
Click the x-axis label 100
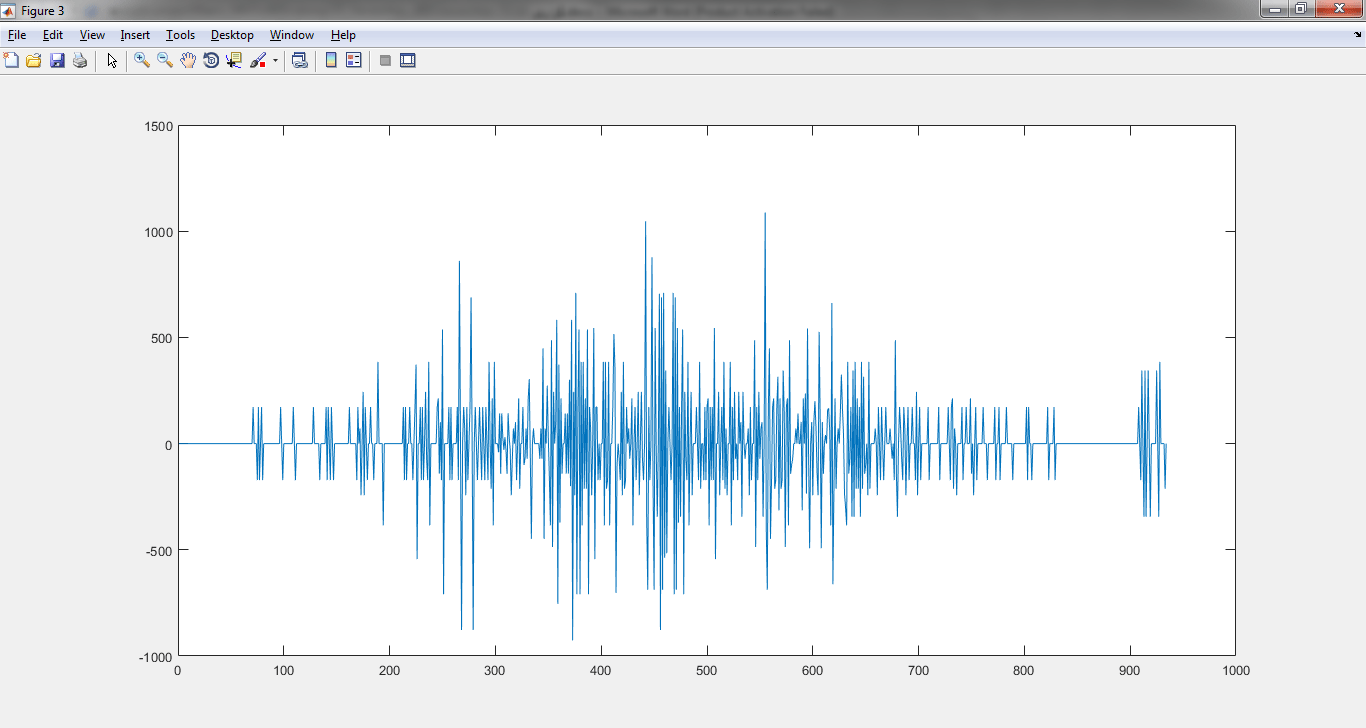[x=284, y=671]
